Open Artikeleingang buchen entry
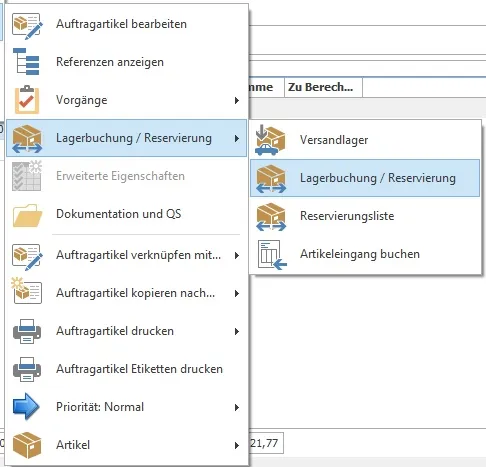 (x=365, y=254)
